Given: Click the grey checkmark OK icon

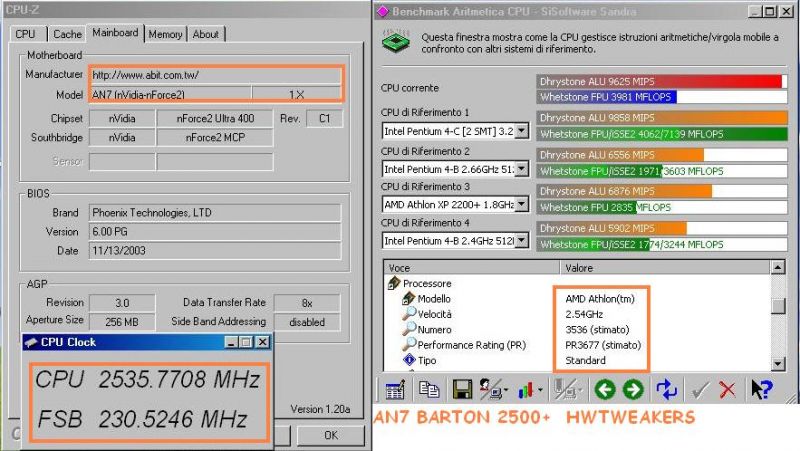Looking at the screenshot, I should coord(700,390).
